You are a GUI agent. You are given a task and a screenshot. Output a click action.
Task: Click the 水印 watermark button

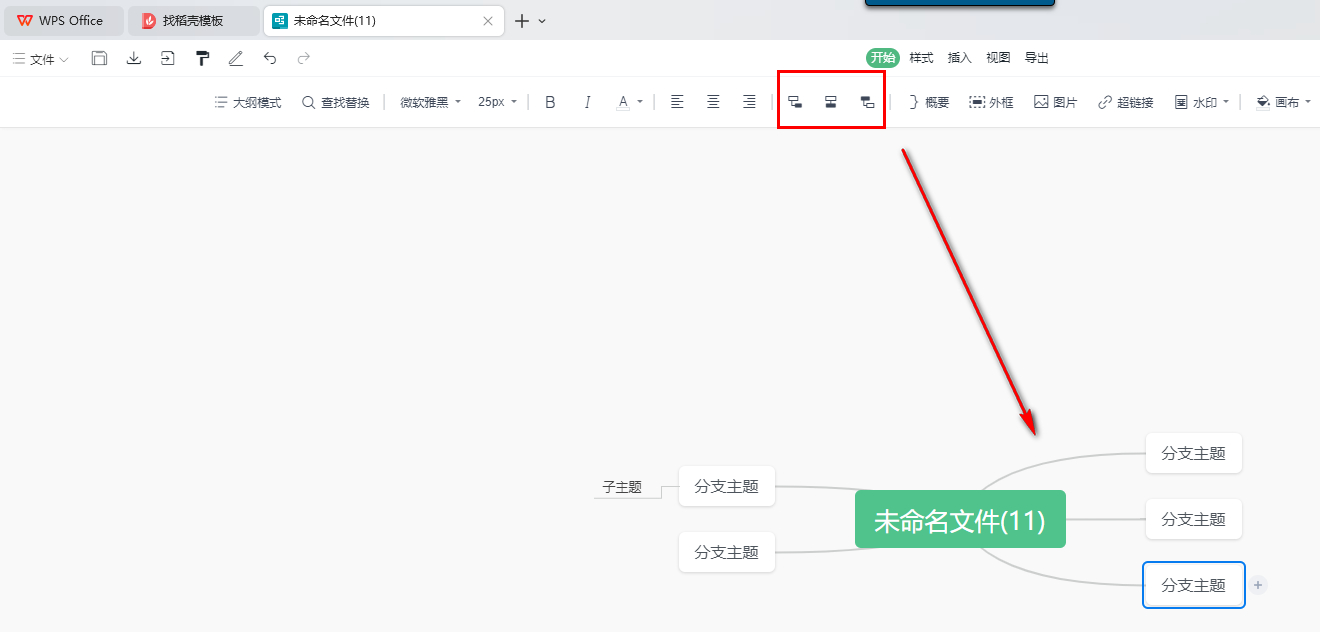(1195, 102)
